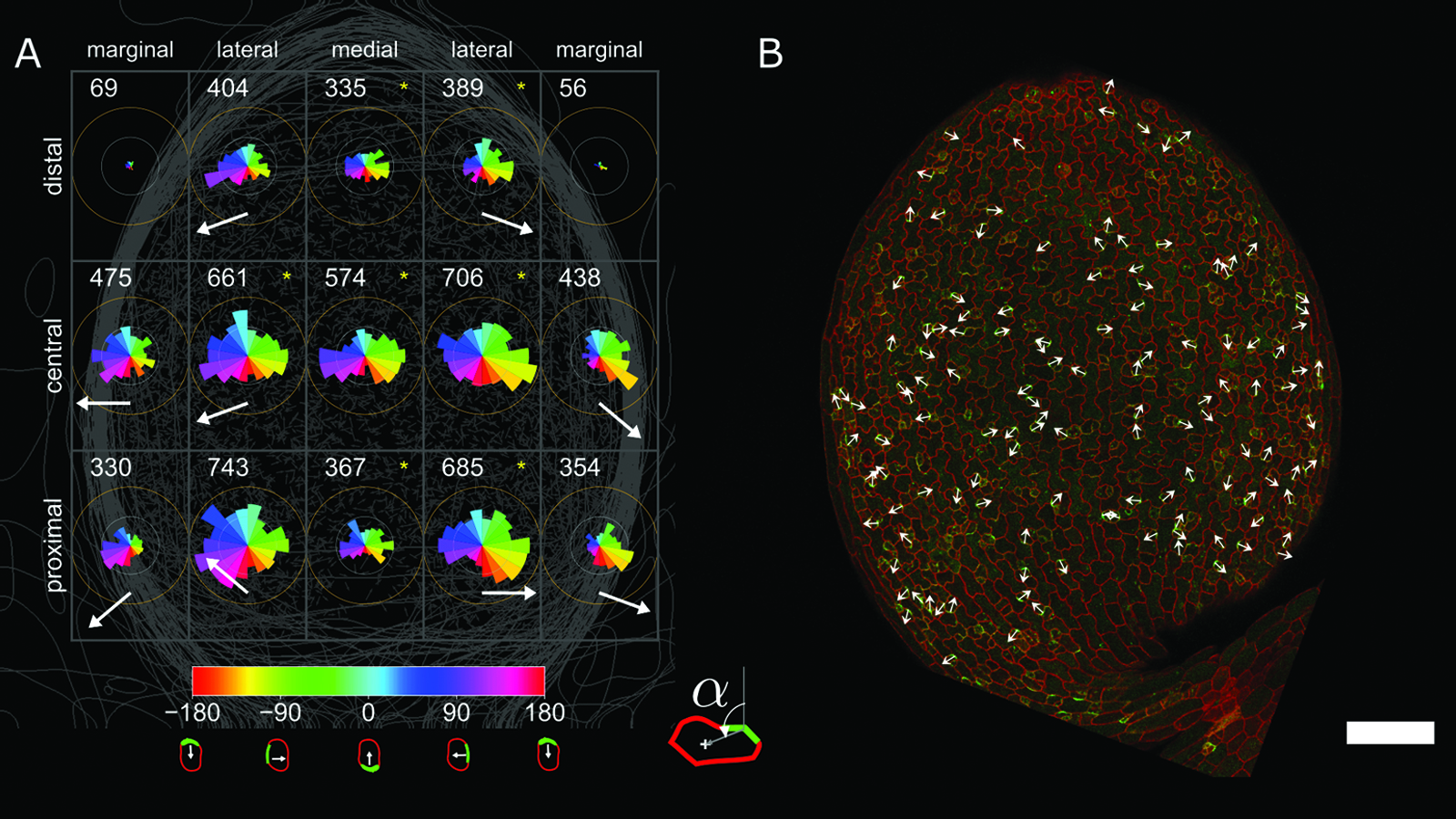Select the rose plot labeled 706

pyautogui.click(x=483, y=355)
